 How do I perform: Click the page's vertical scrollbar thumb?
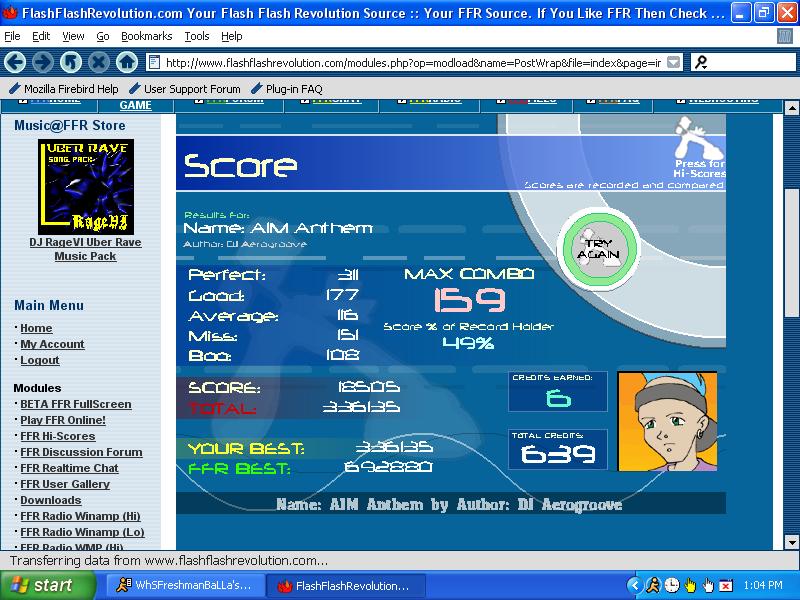tap(791, 253)
